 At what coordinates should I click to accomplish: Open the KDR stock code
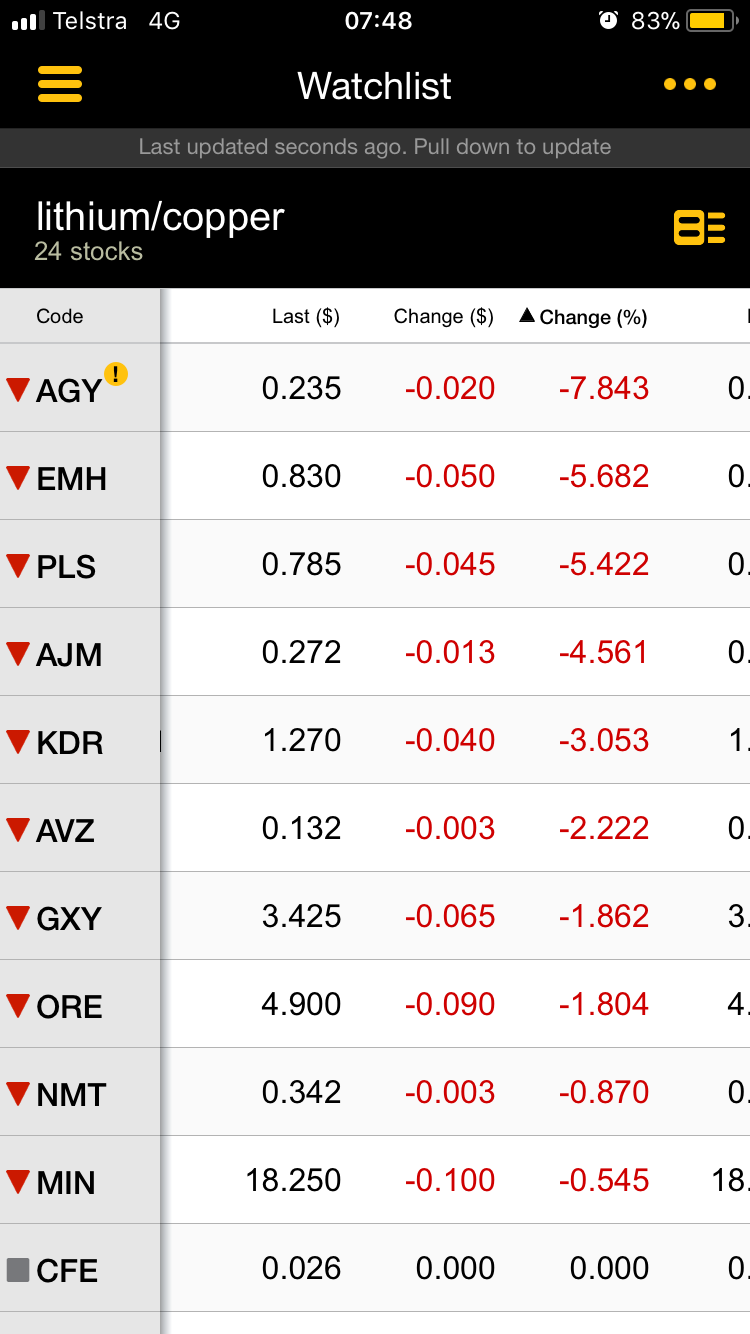(70, 743)
